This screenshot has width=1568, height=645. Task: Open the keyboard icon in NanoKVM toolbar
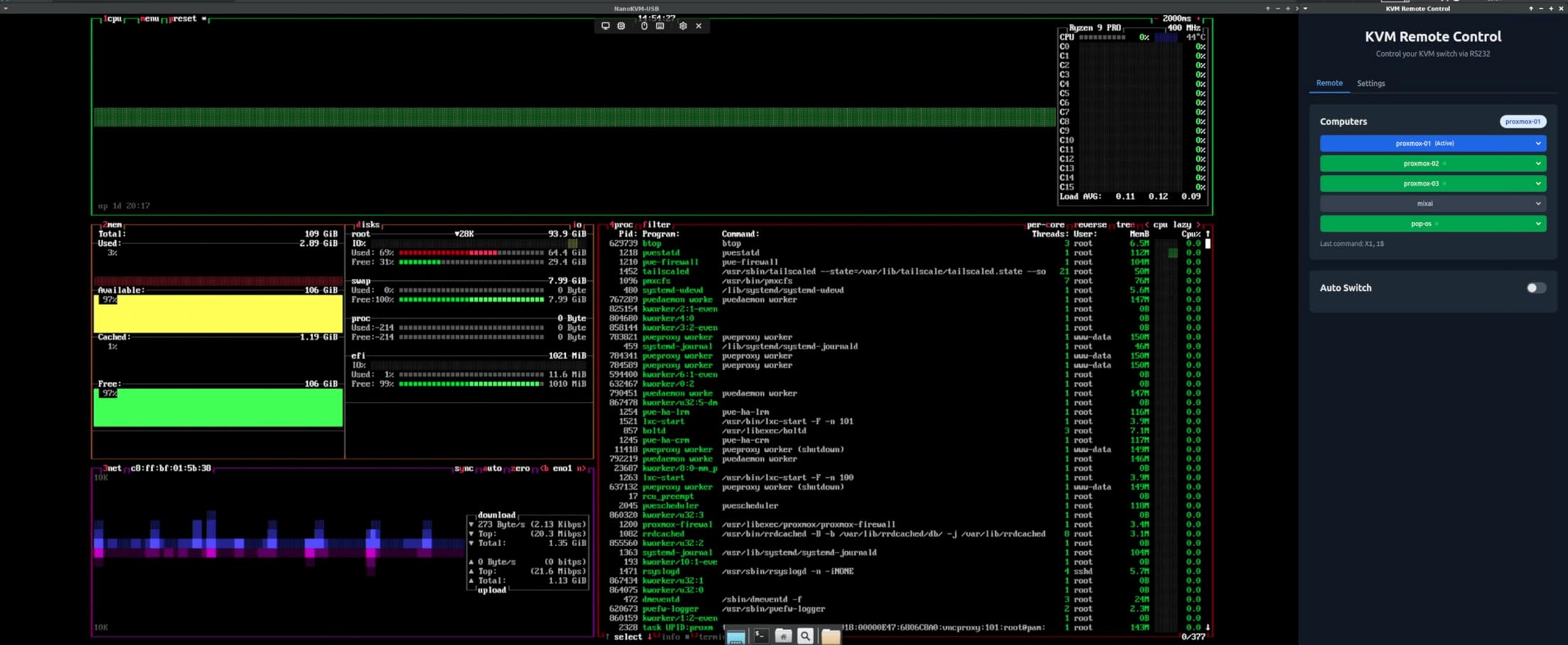(x=660, y=26)
